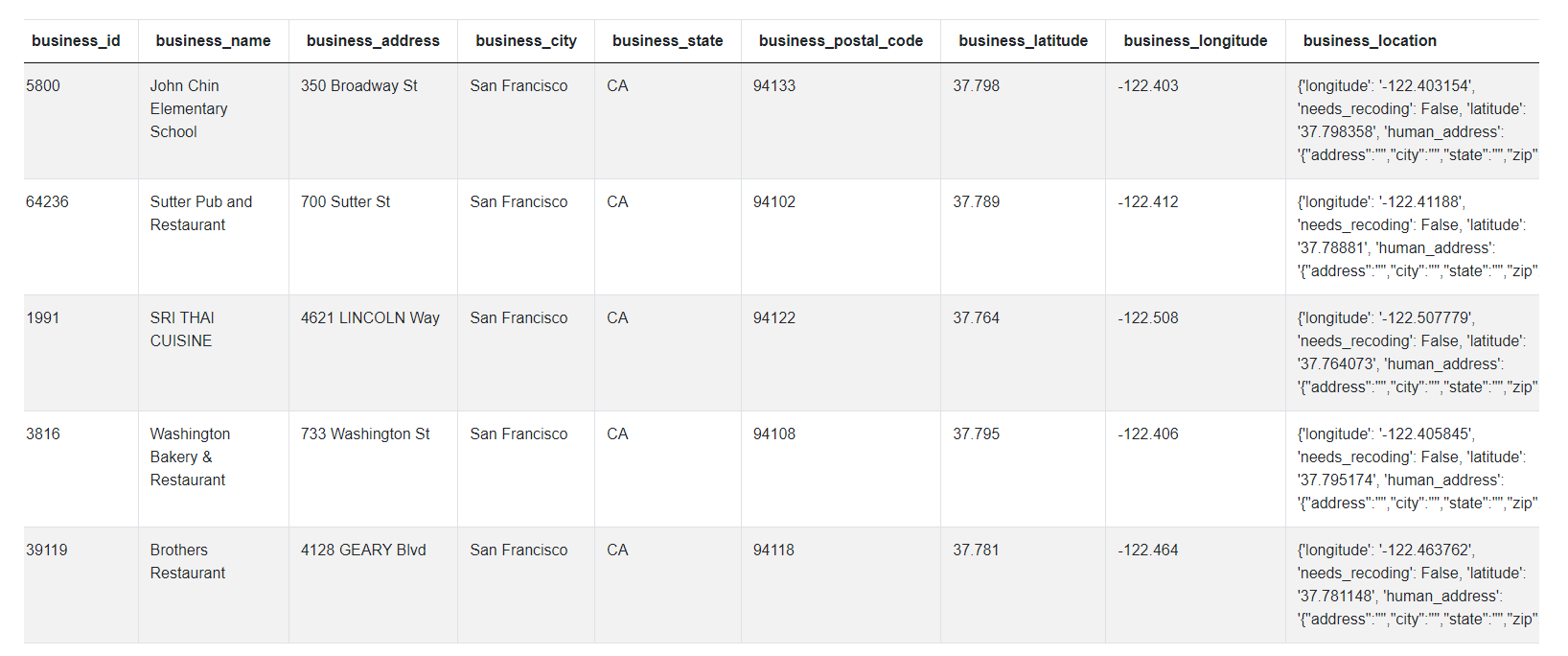The image size is (1568, 656).
Task: Click business ID 64236 cell
Action: tap(48, 201)
